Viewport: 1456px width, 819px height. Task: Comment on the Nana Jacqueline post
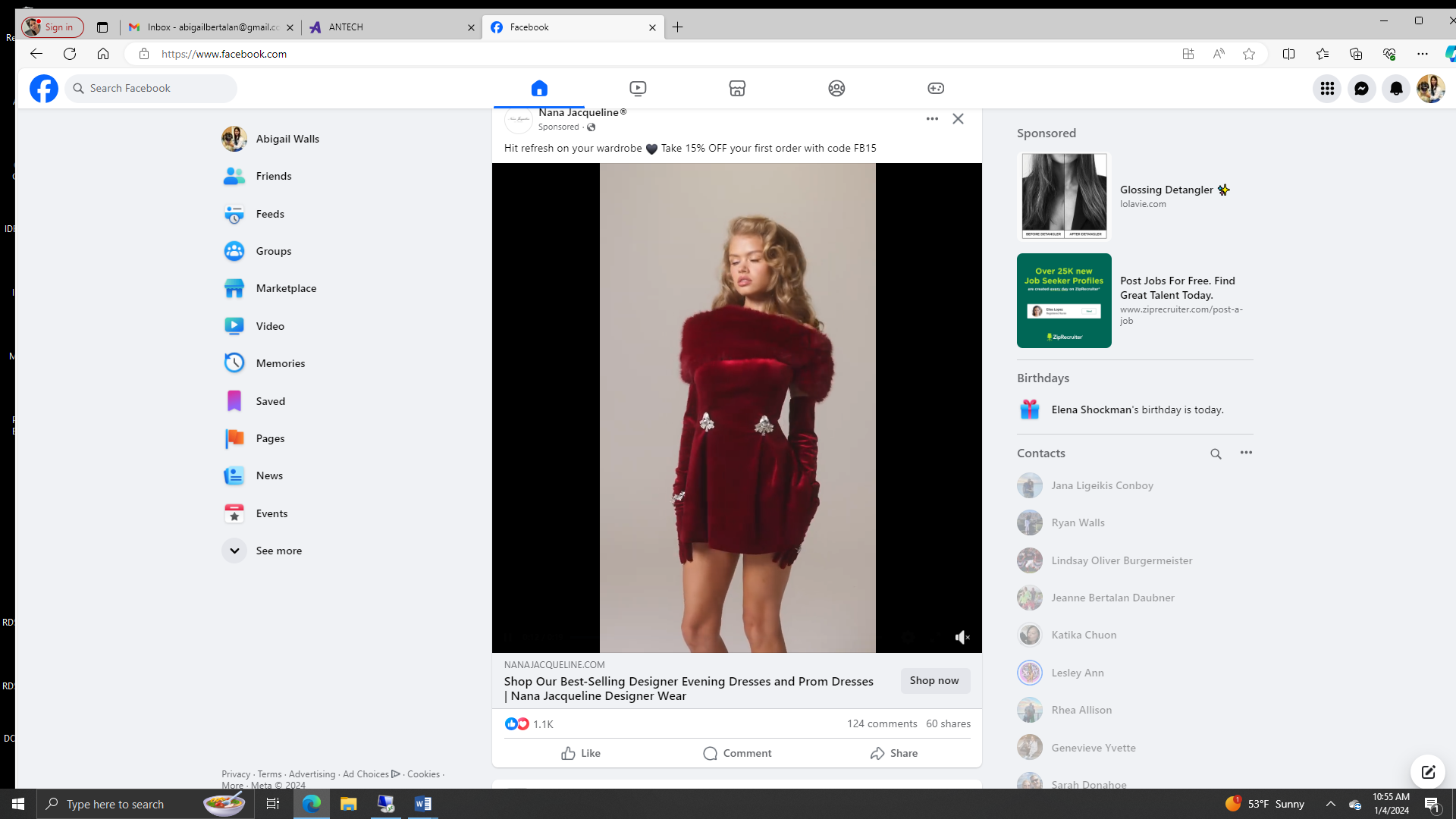pyautogui.click(x=737, y=753)
